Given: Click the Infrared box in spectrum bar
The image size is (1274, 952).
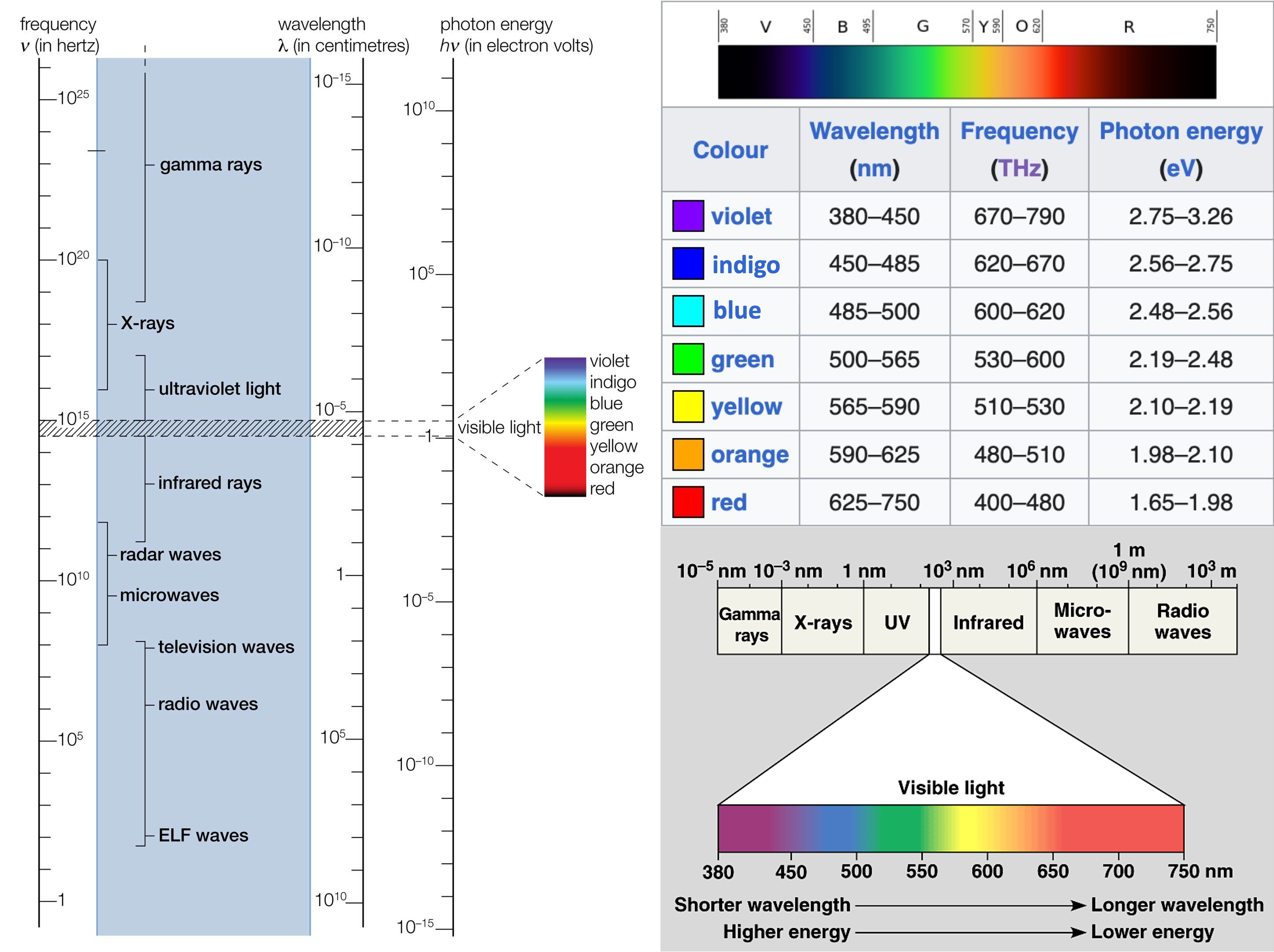Looking at the screenshot, I should click(988, 622).
